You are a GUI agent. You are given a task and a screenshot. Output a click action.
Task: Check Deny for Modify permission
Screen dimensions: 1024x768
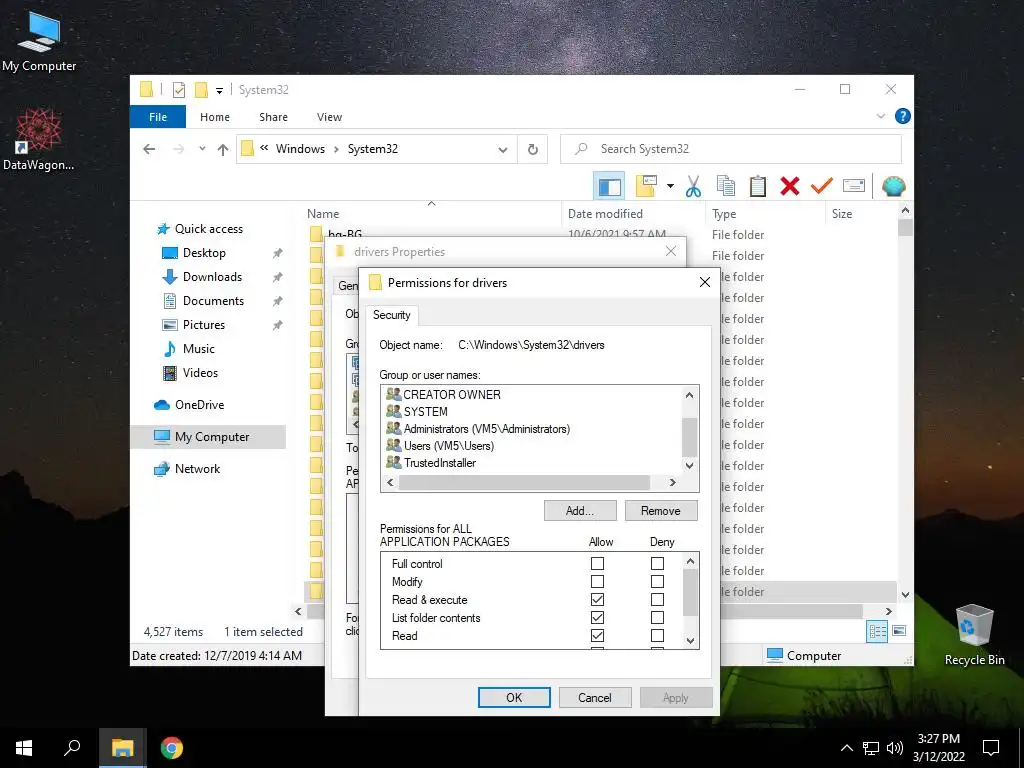[x=658, y=581]
